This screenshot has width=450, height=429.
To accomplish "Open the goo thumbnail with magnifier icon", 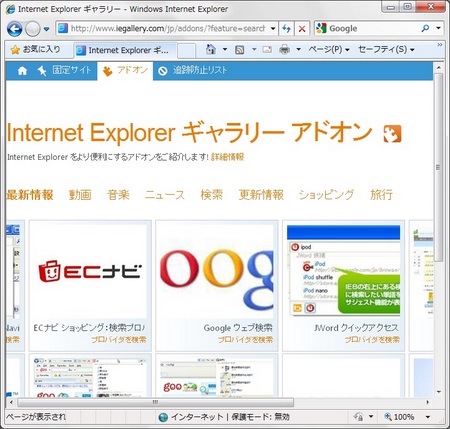I will [217, 377].
